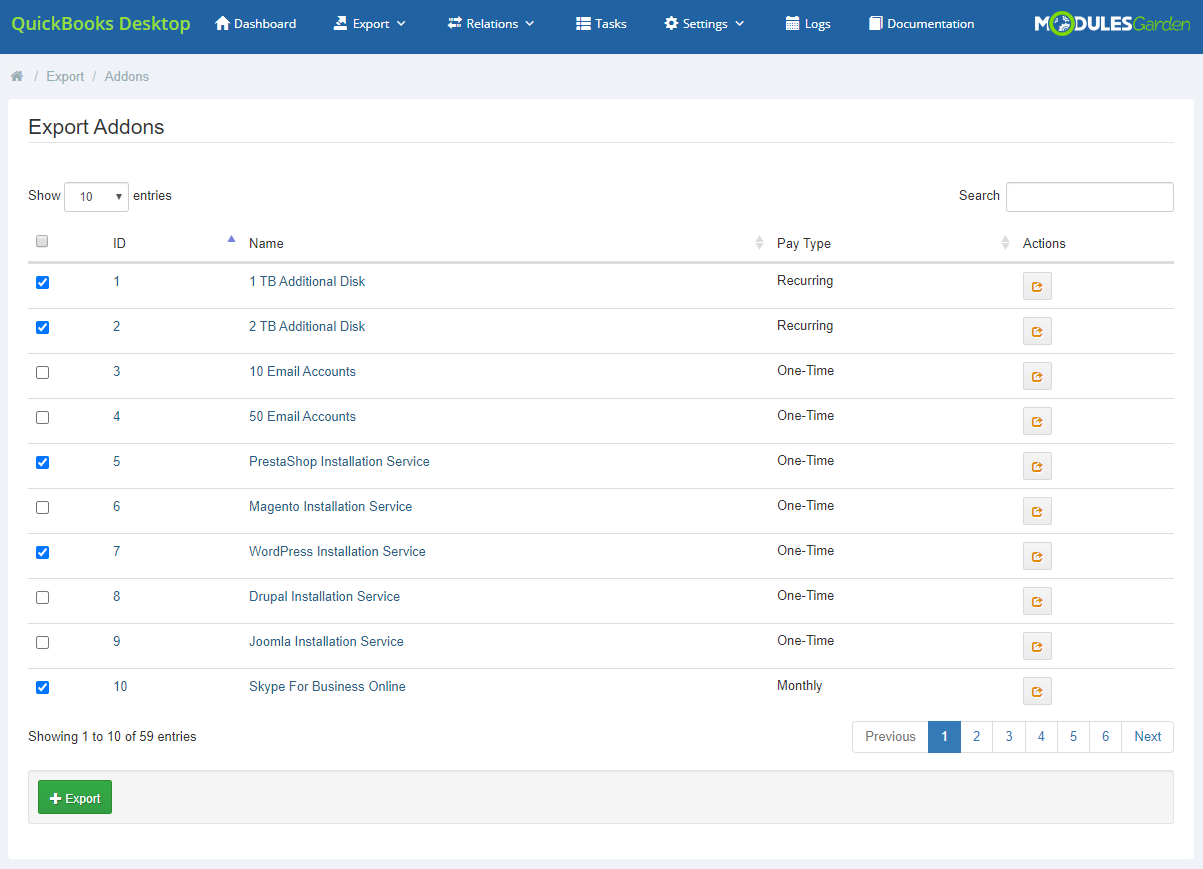This screenshot has height=869, width=1203.
Task: Click inside the Search input field
Action: pos(1089,196)
